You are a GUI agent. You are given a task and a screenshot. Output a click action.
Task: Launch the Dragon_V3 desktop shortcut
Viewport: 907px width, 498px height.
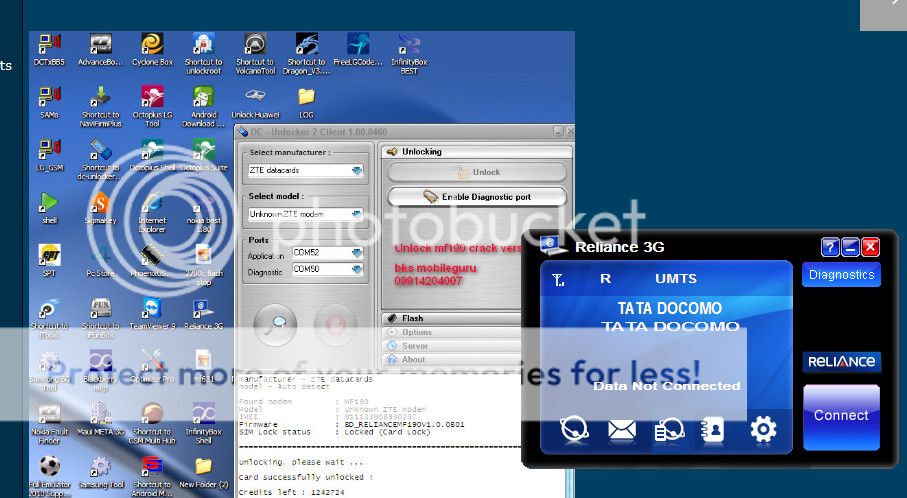point(307,54)
